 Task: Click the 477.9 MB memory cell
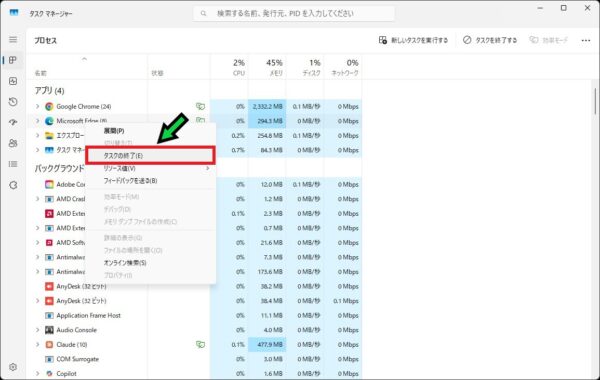(267, 344)
